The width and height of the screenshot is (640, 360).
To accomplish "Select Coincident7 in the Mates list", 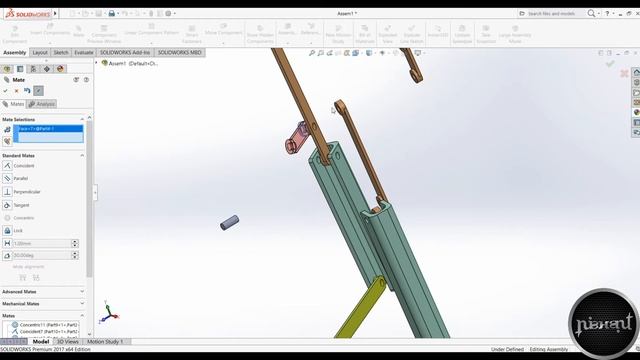I will coord(45,331).
